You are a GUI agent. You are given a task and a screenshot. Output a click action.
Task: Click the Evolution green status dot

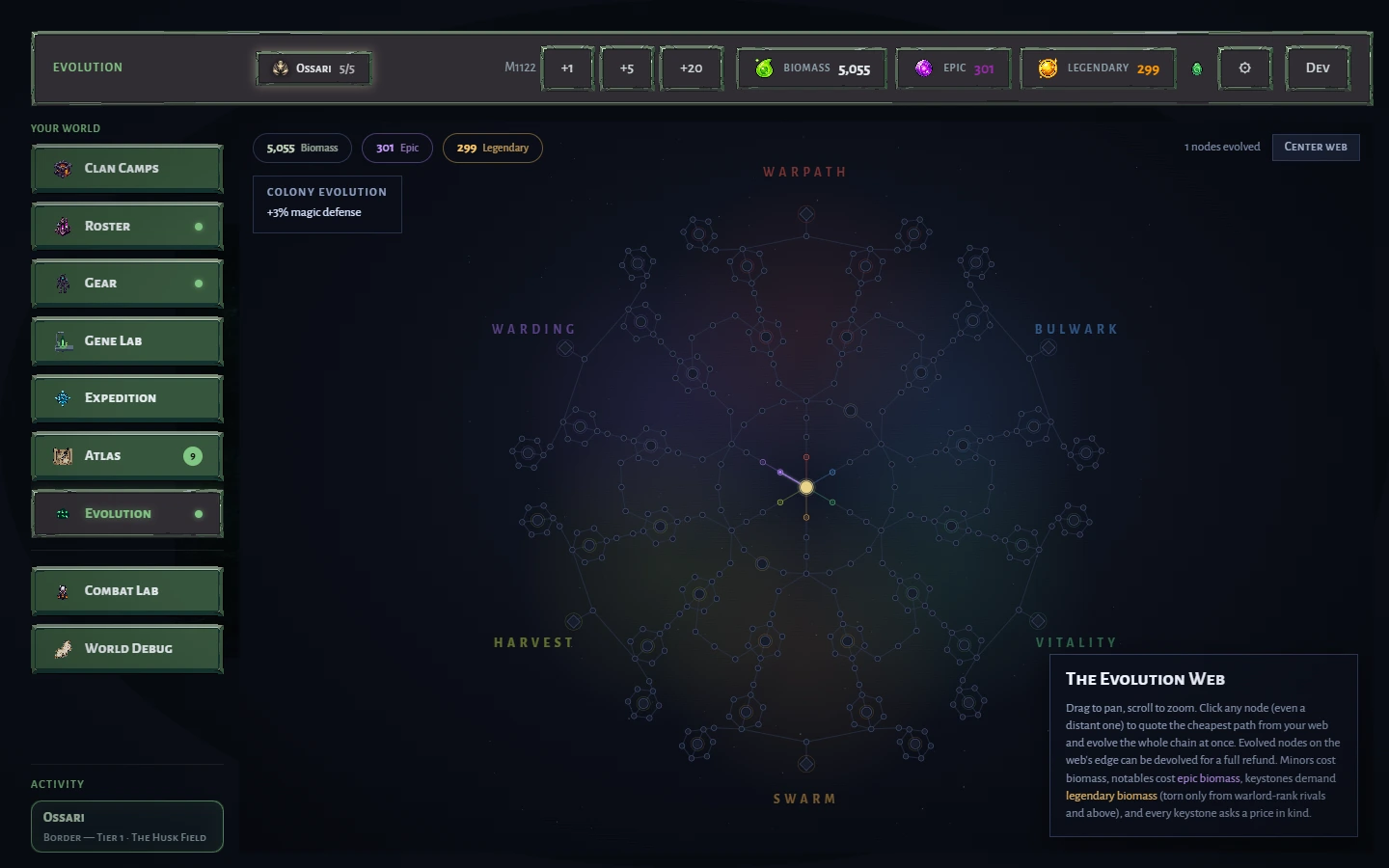point(199,514)
